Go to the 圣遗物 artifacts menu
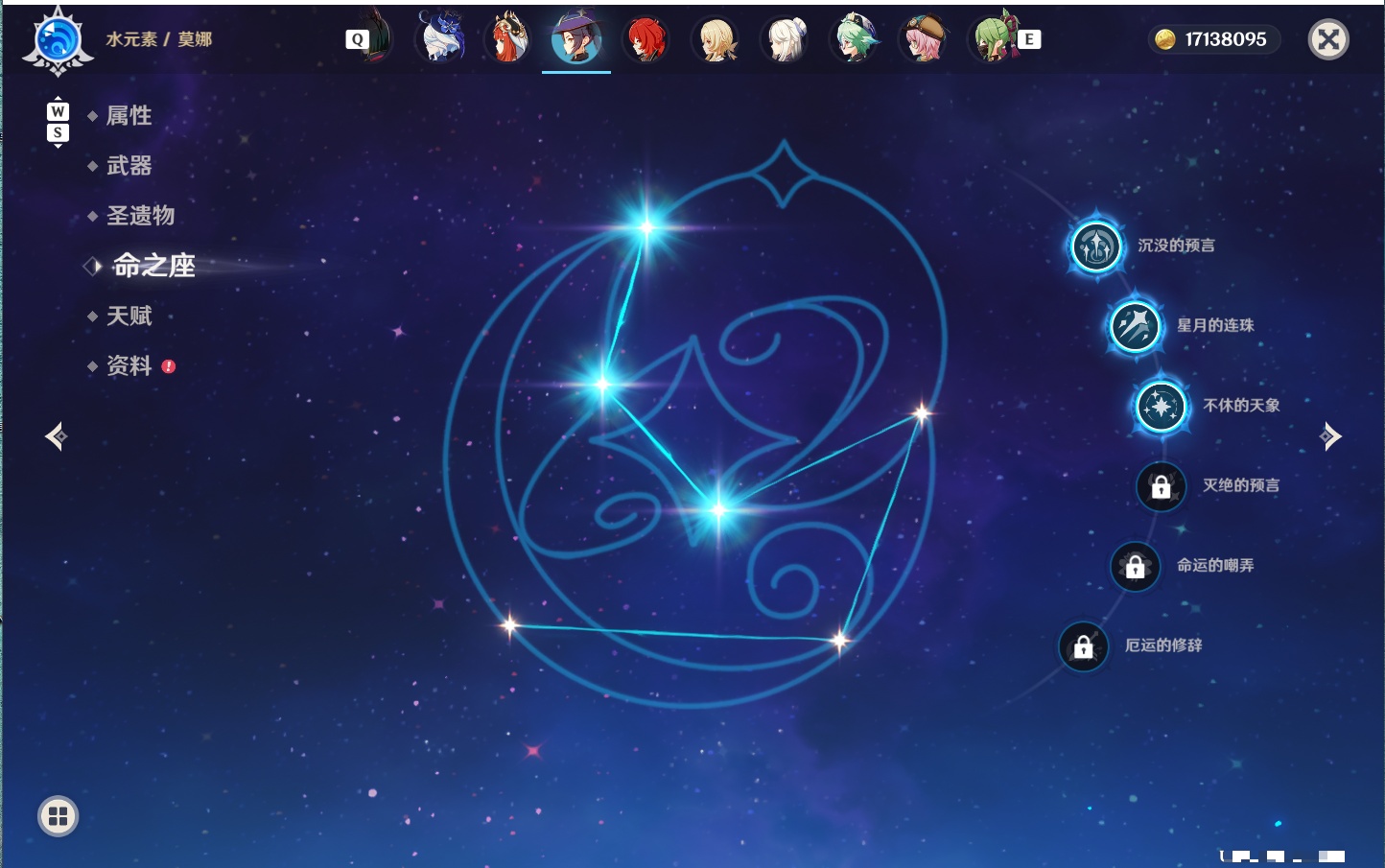This screenshot has height=868, width=1385. coord(140,216)
